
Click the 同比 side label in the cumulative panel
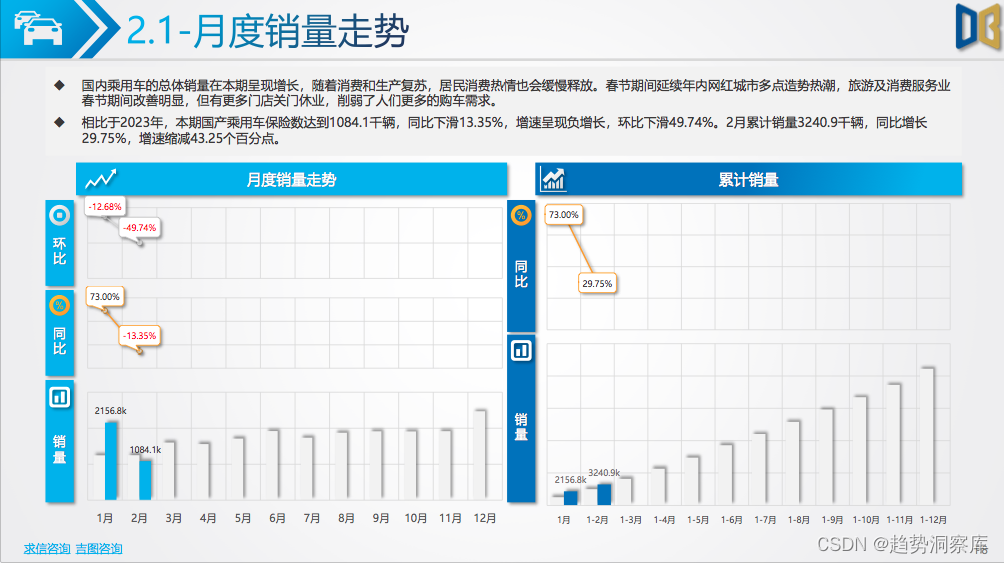tap(521, 274)
